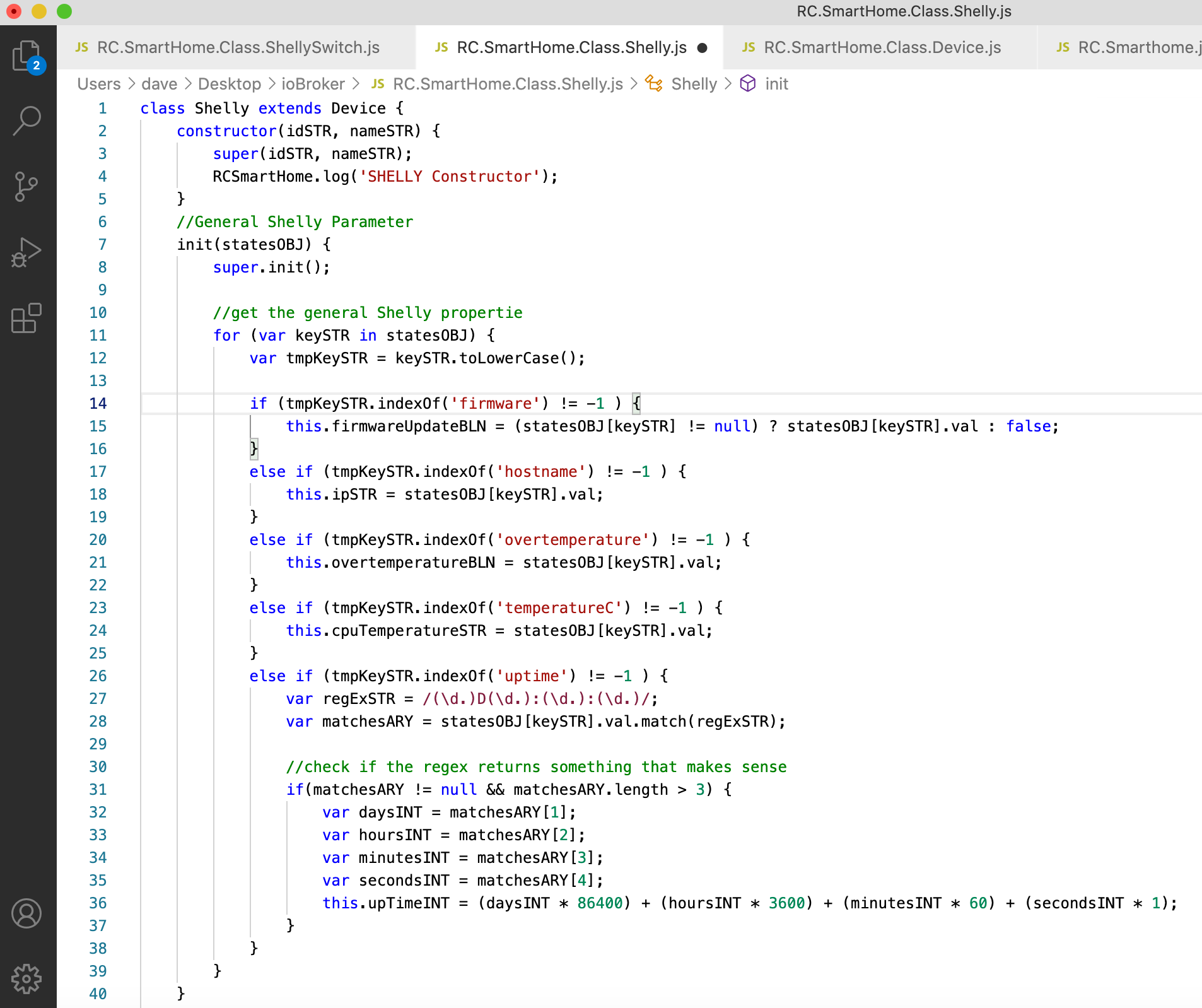Click the dave breadcrumb segment

159,84
